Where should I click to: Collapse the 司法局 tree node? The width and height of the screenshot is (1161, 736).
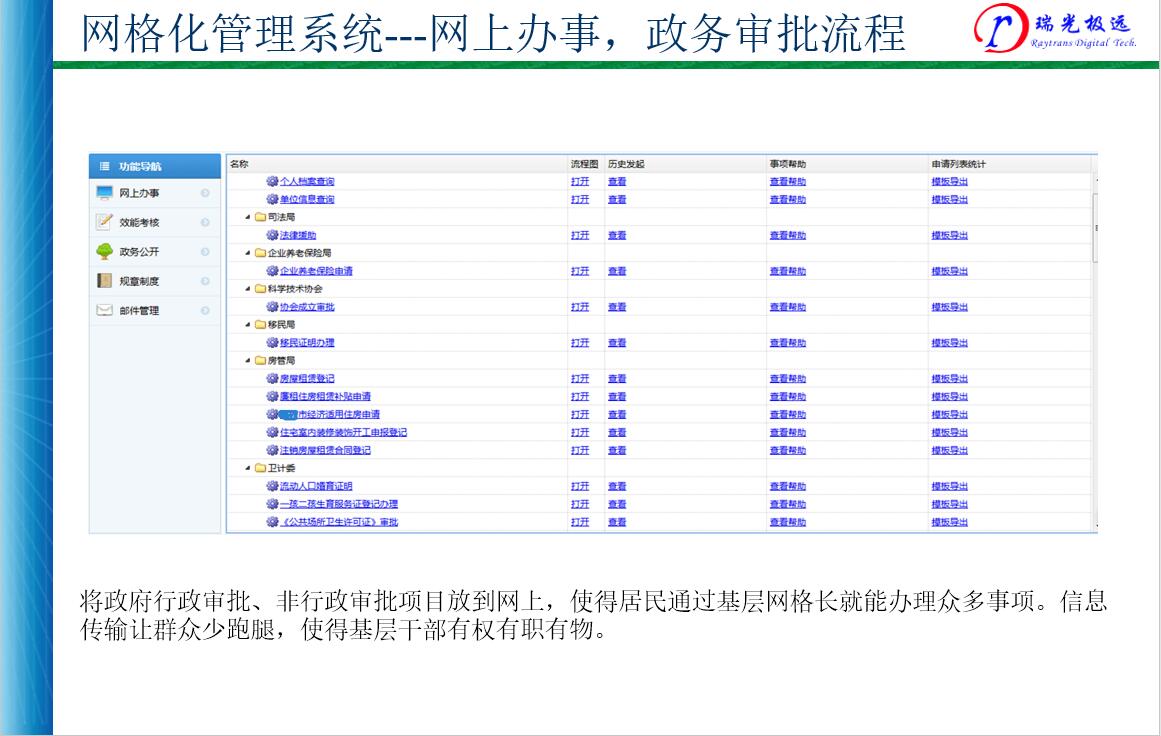click(248, 217)
